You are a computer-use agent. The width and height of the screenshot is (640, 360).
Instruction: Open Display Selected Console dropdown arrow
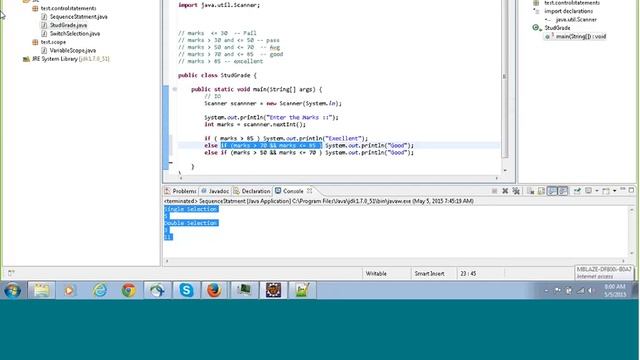coord(596,191)
